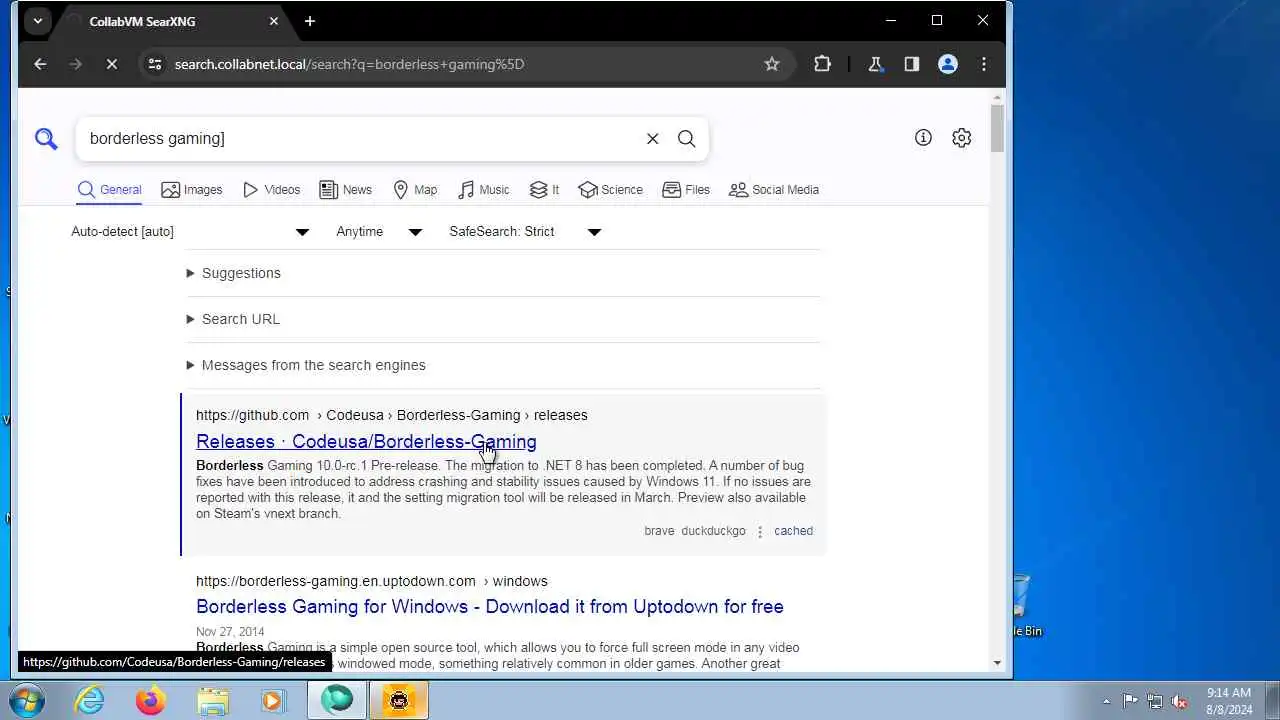The height and width of the screenshot is (720, 1280).
Task: Open Borderless Gaming Uptodown result link
Action: click(x=490, y=607)
